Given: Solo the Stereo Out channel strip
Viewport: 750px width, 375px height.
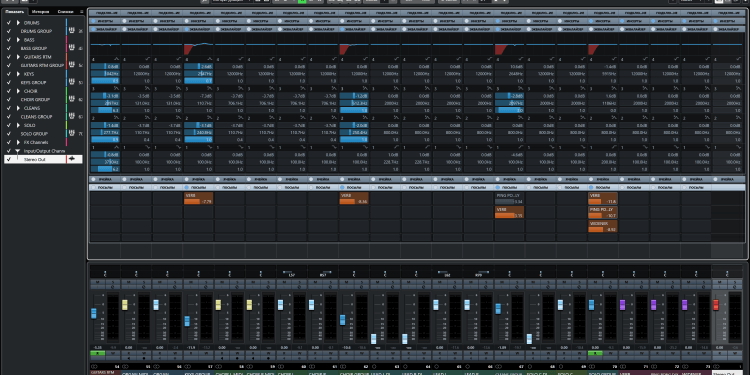Looking at the screenshot, I should tap(735, 282).
